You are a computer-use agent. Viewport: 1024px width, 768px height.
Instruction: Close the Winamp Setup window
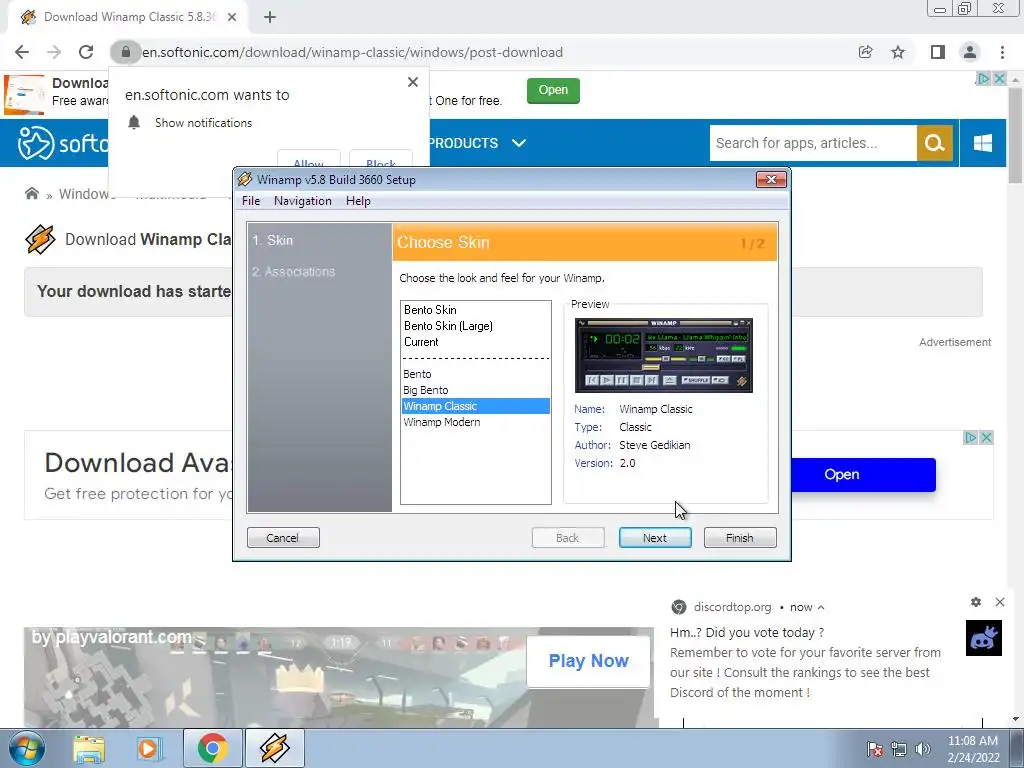(x=771, y=180)
